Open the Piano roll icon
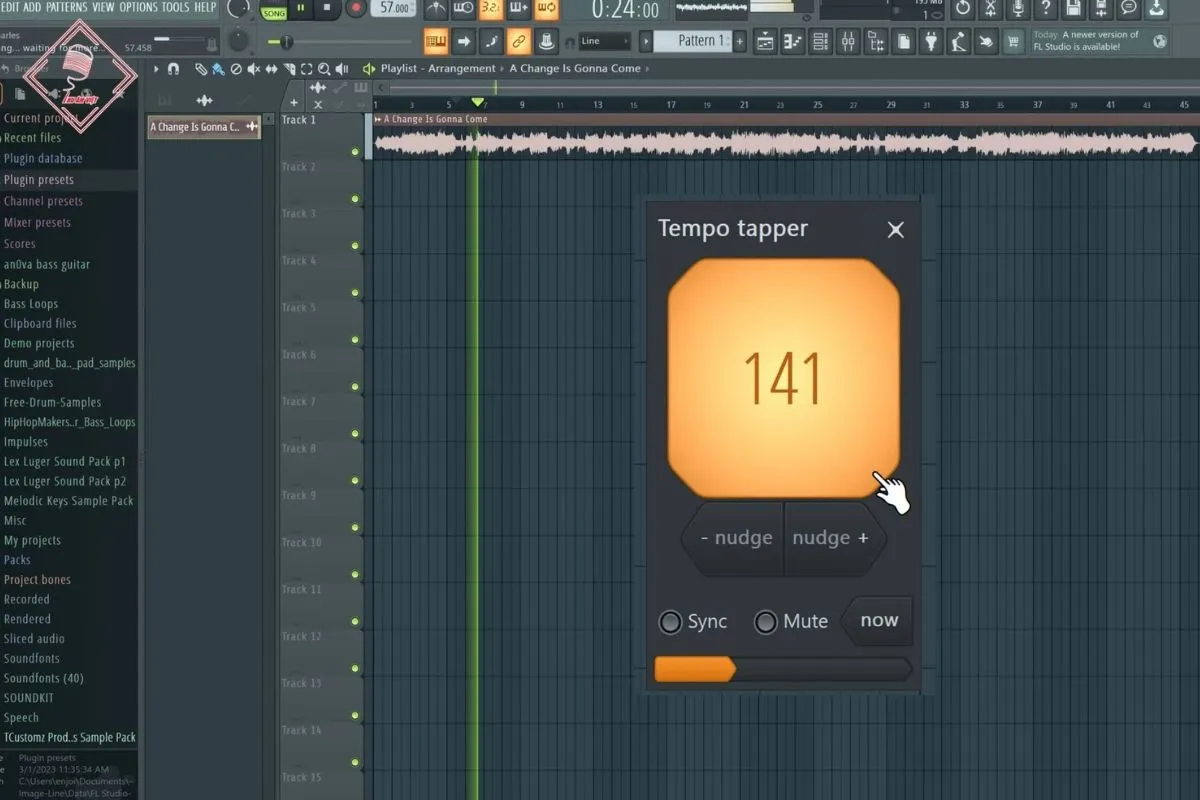 click(x=792, y=42)
